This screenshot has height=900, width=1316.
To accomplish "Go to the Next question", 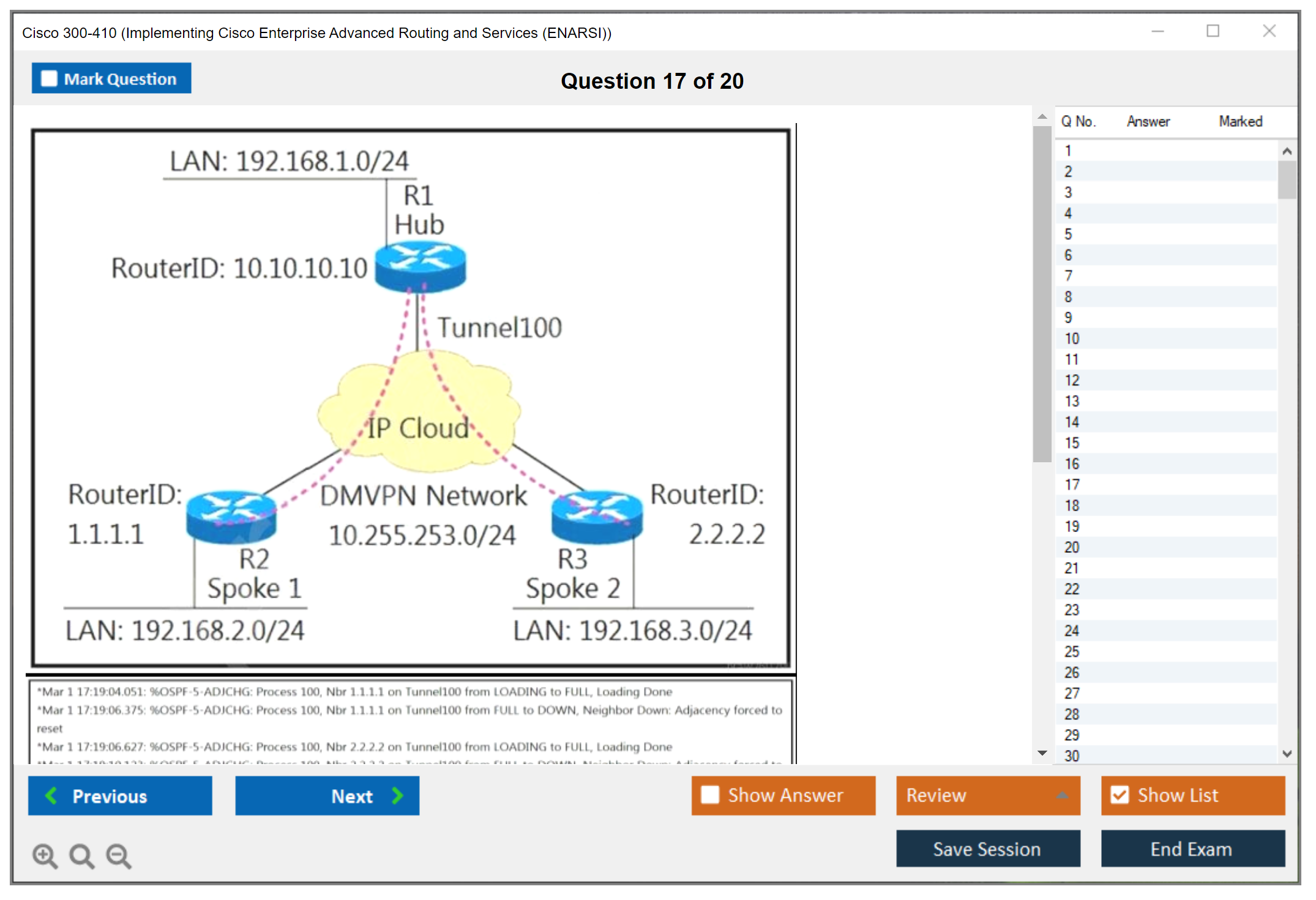I will (327, 795).
